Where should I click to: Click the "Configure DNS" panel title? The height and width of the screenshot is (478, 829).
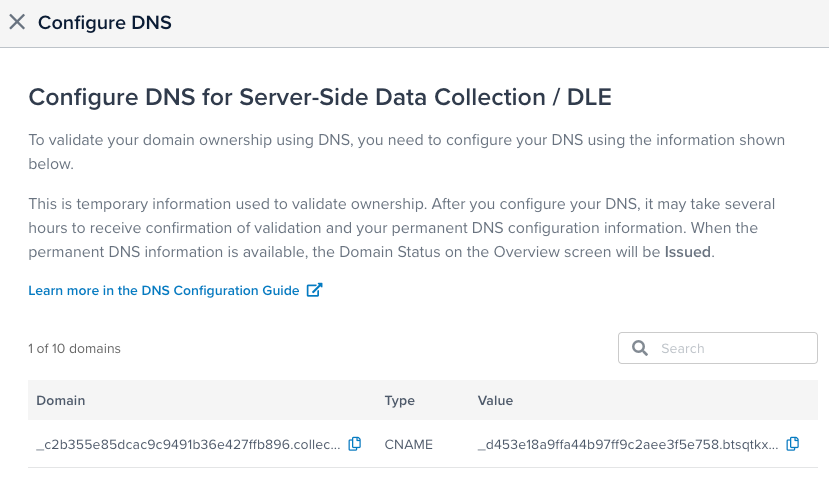[x=104, y=22]
